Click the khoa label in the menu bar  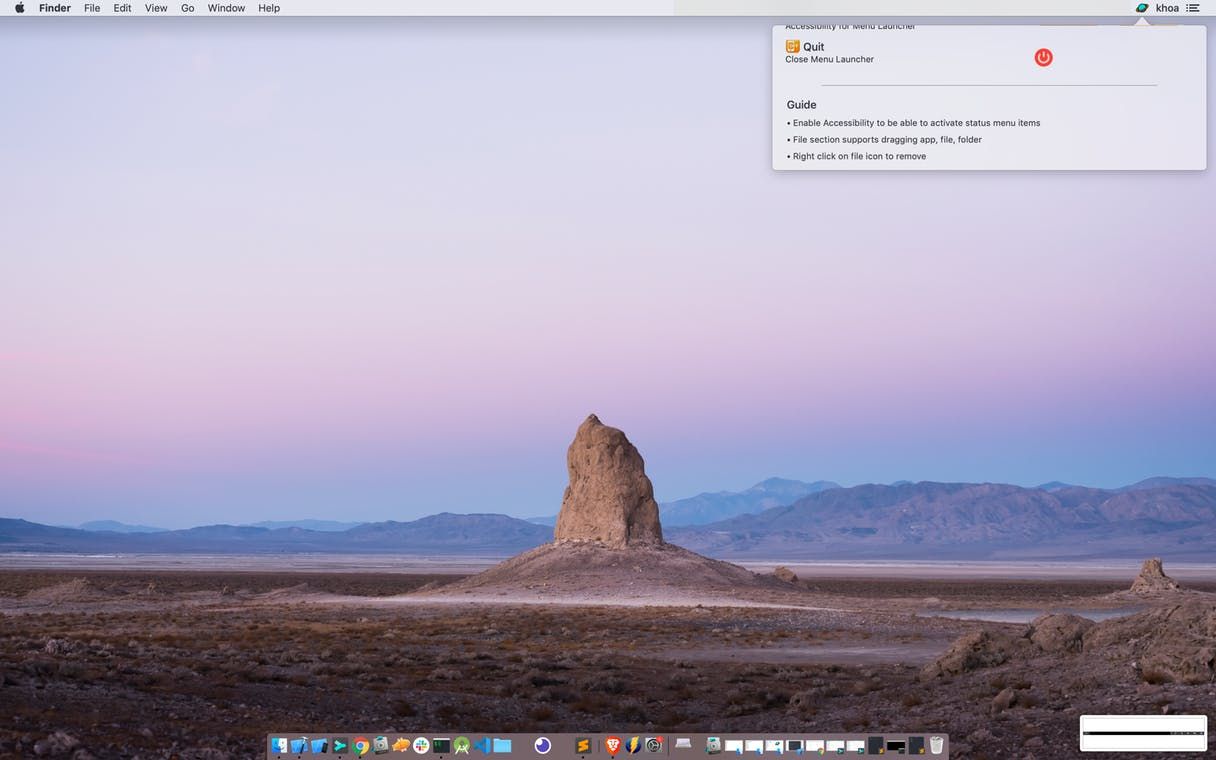[1167, 8]
